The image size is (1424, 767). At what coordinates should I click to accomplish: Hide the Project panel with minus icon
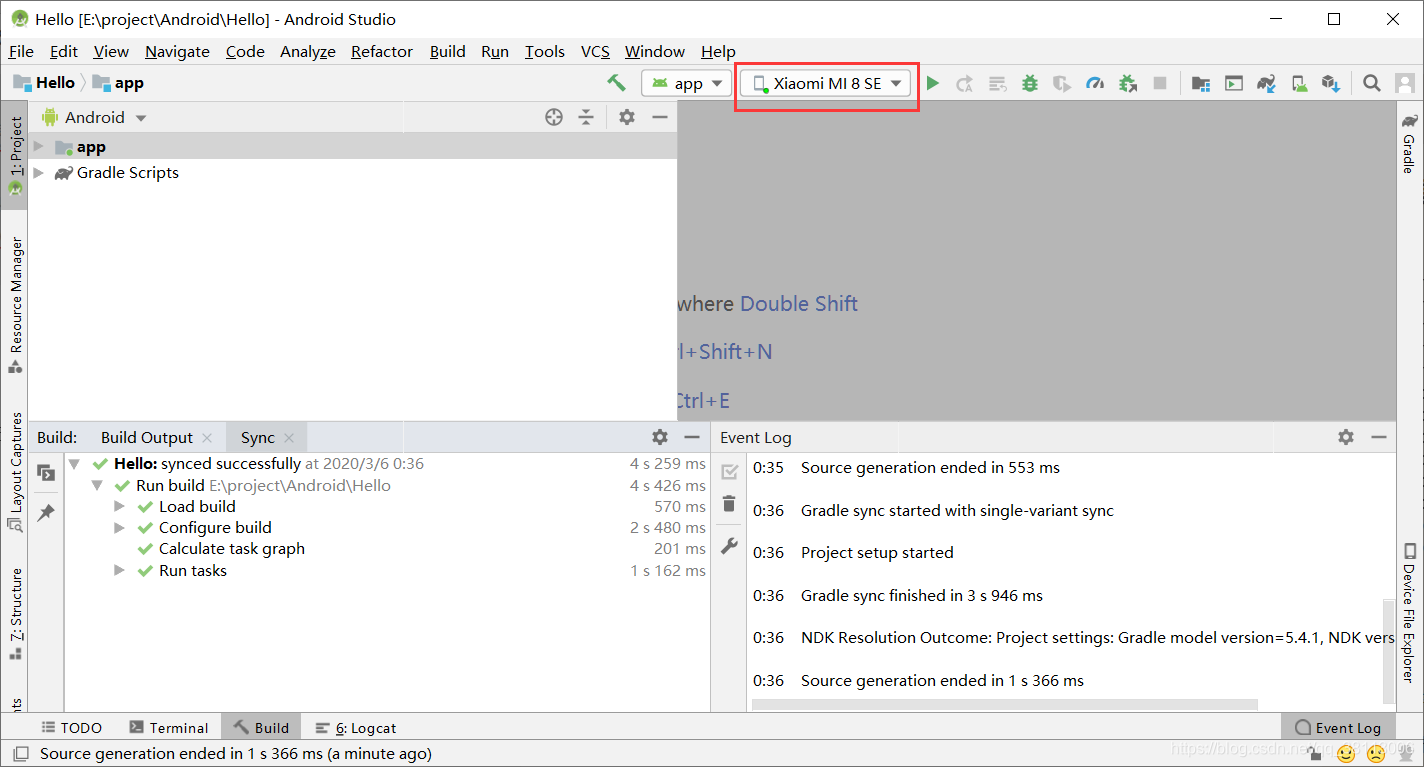tap(659, 117)
